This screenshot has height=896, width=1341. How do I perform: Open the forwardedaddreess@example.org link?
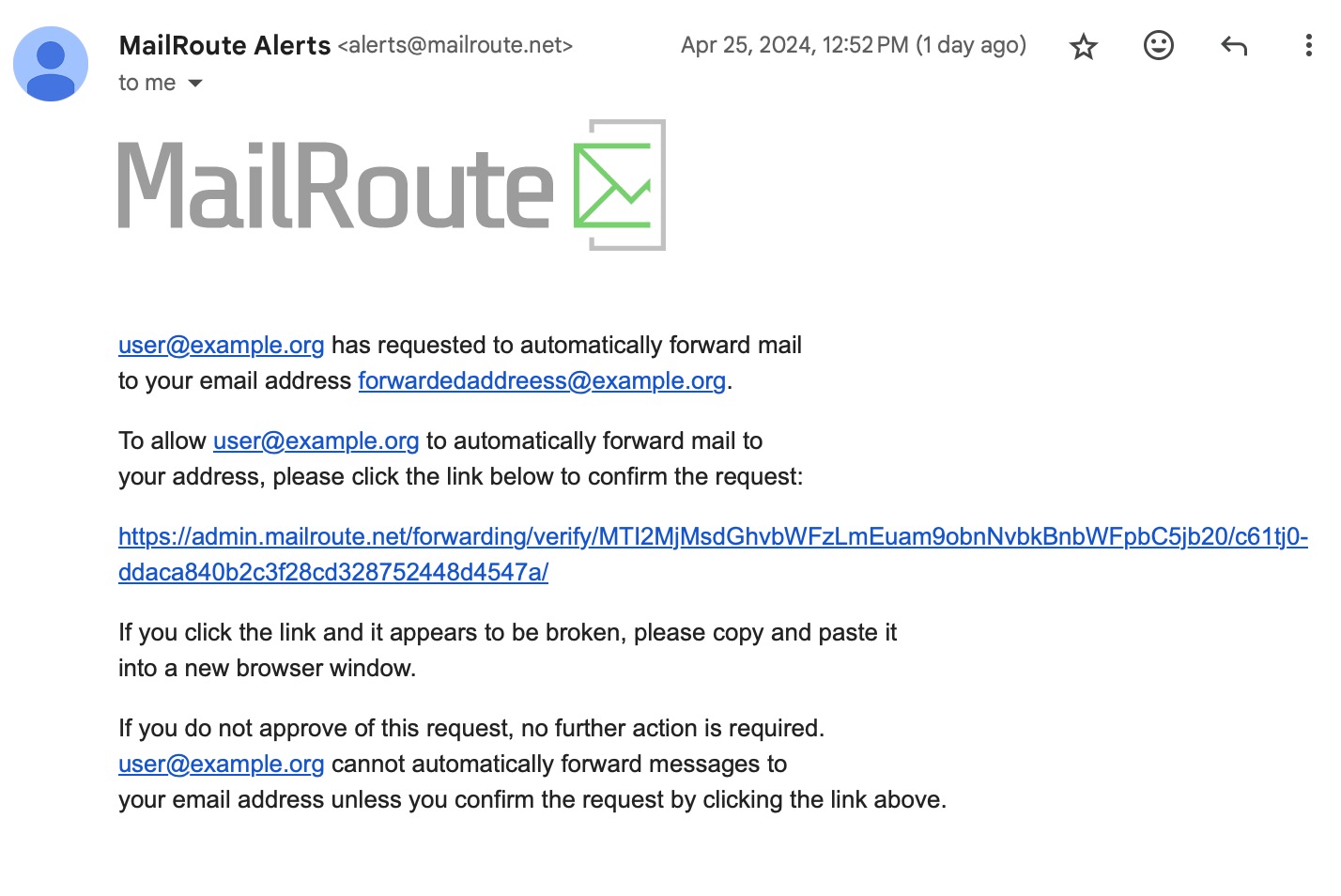point(542,381)
